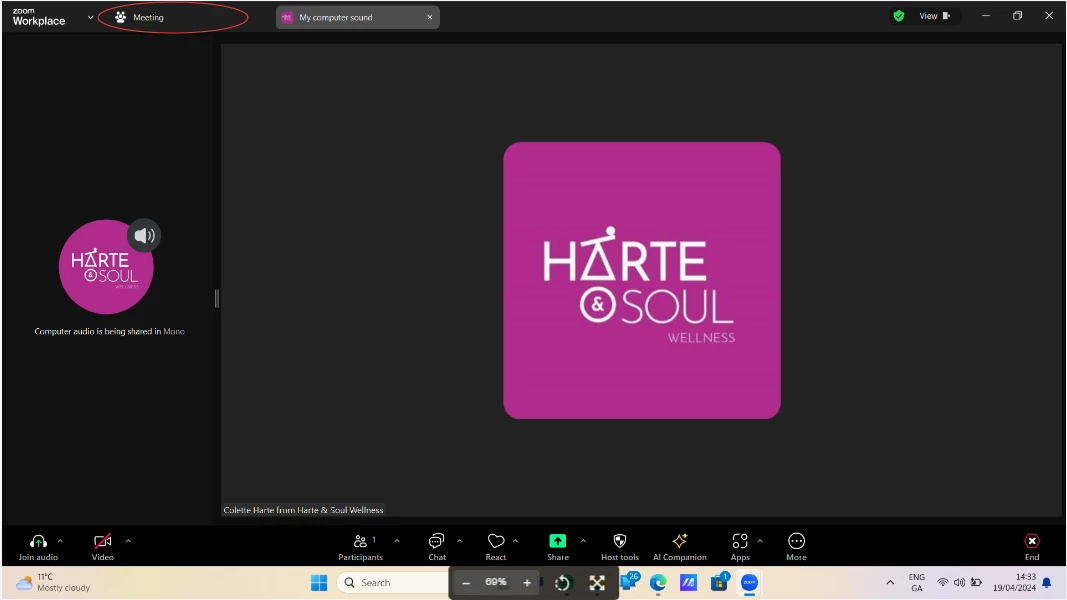Viewport: 1067px width, 600px height.
Task: Click the ENG GA language indicator
Action: click(917, 583)
